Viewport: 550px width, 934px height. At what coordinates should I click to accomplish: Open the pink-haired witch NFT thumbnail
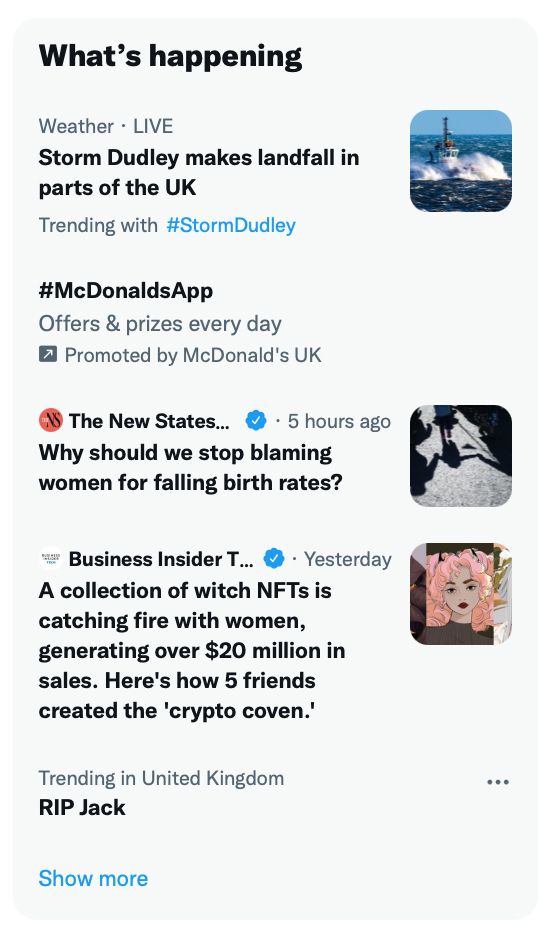tap(461, 594)
